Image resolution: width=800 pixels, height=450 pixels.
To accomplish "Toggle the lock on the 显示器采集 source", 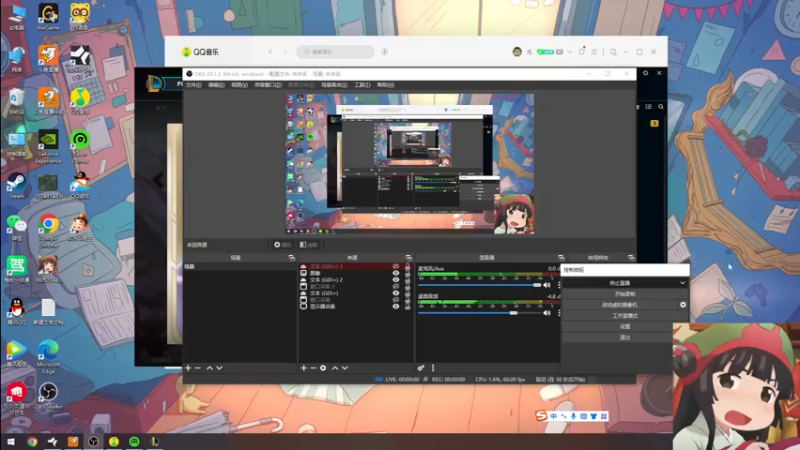I will click(x=407, y=307).
